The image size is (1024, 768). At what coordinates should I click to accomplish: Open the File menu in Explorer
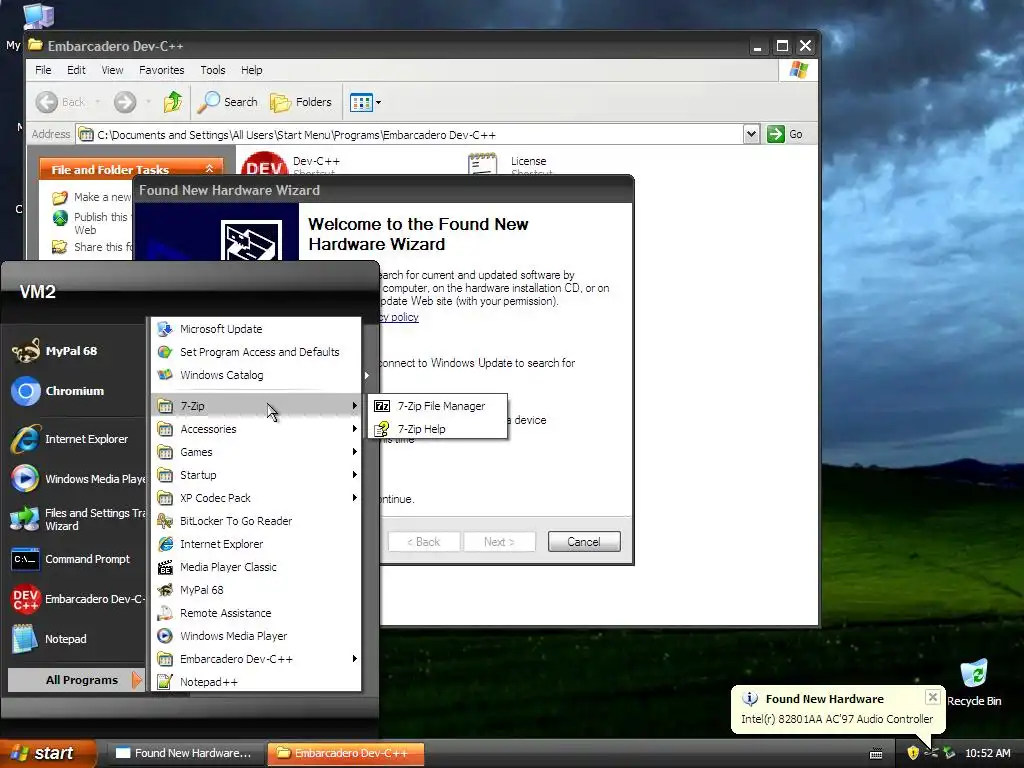pos(43,70)
